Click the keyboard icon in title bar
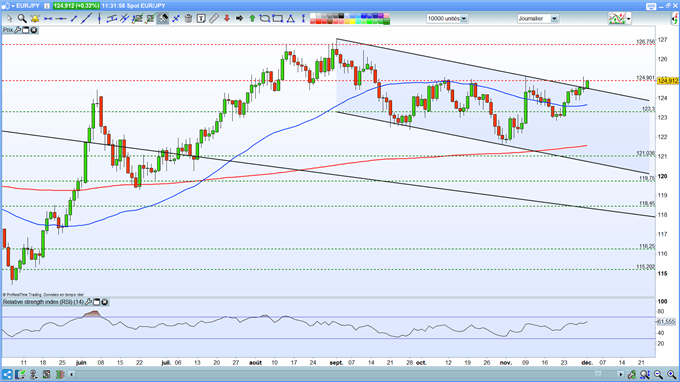680x382 pixels. pyautogui.click(x=651, y=6)
